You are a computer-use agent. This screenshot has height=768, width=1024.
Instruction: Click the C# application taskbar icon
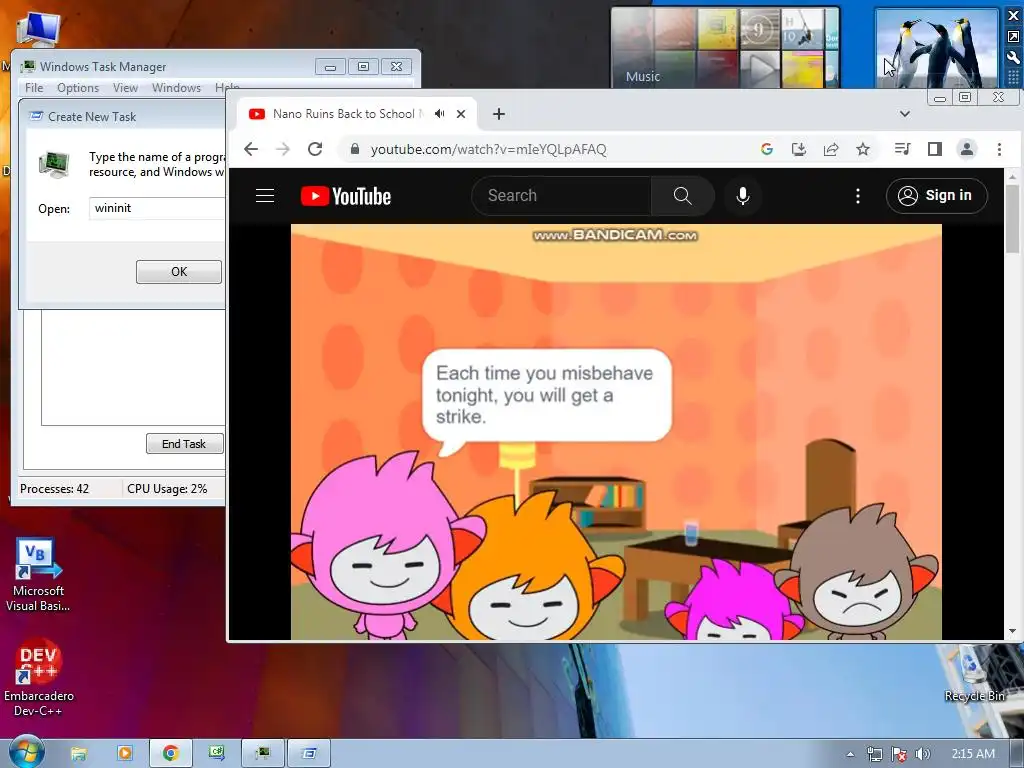pyautogui.click(x=217, y=754)
